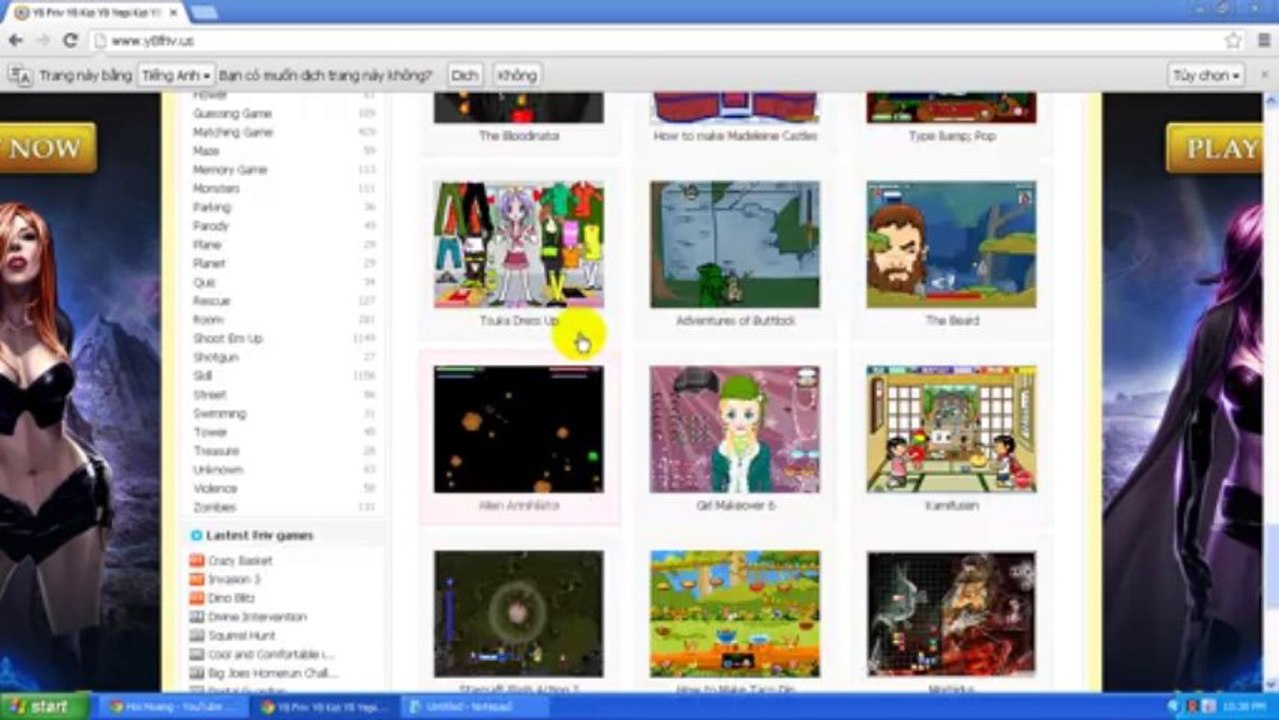Screen dimensions: 1279x720
Task: Open the Memory Game category
Action: [x=230, y=170]
